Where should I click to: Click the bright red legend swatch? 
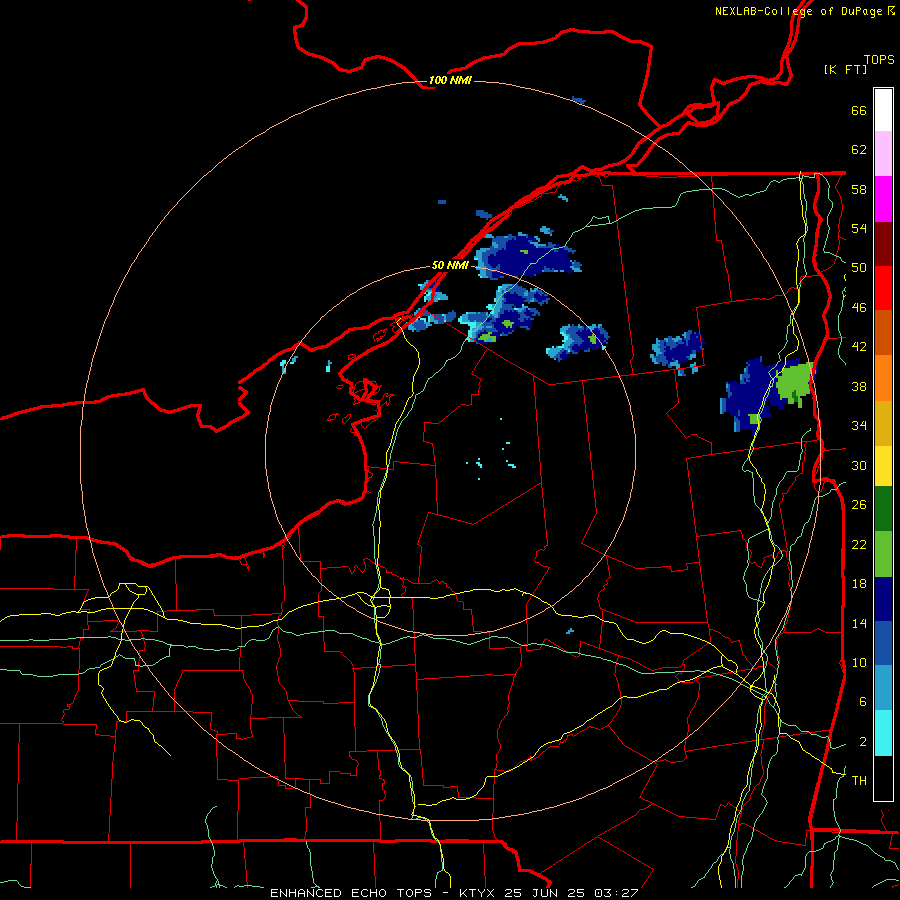click(x=883, y=288)
